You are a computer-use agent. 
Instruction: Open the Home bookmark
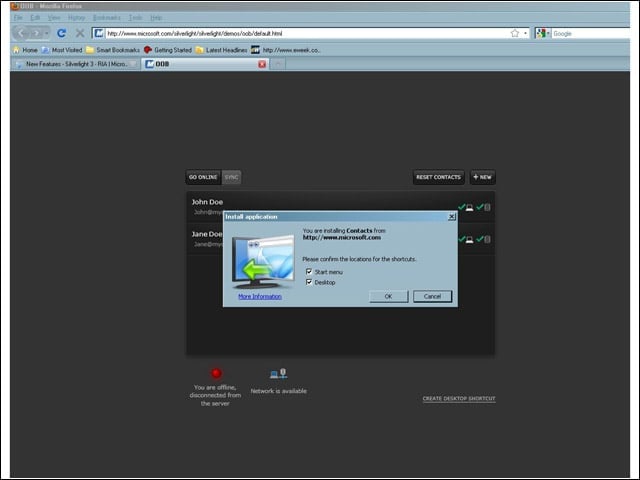[x=25, y=50]
